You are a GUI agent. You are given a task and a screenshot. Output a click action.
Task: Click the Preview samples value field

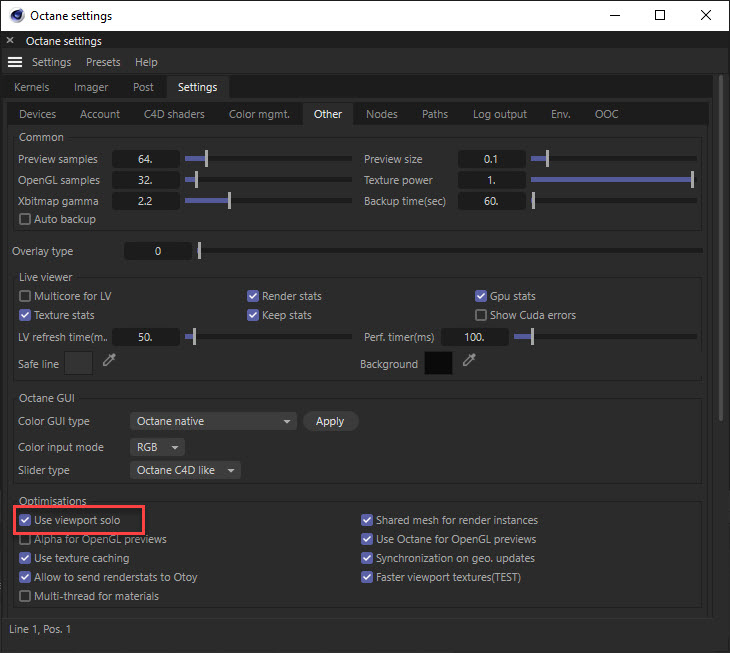pos(146,159)
